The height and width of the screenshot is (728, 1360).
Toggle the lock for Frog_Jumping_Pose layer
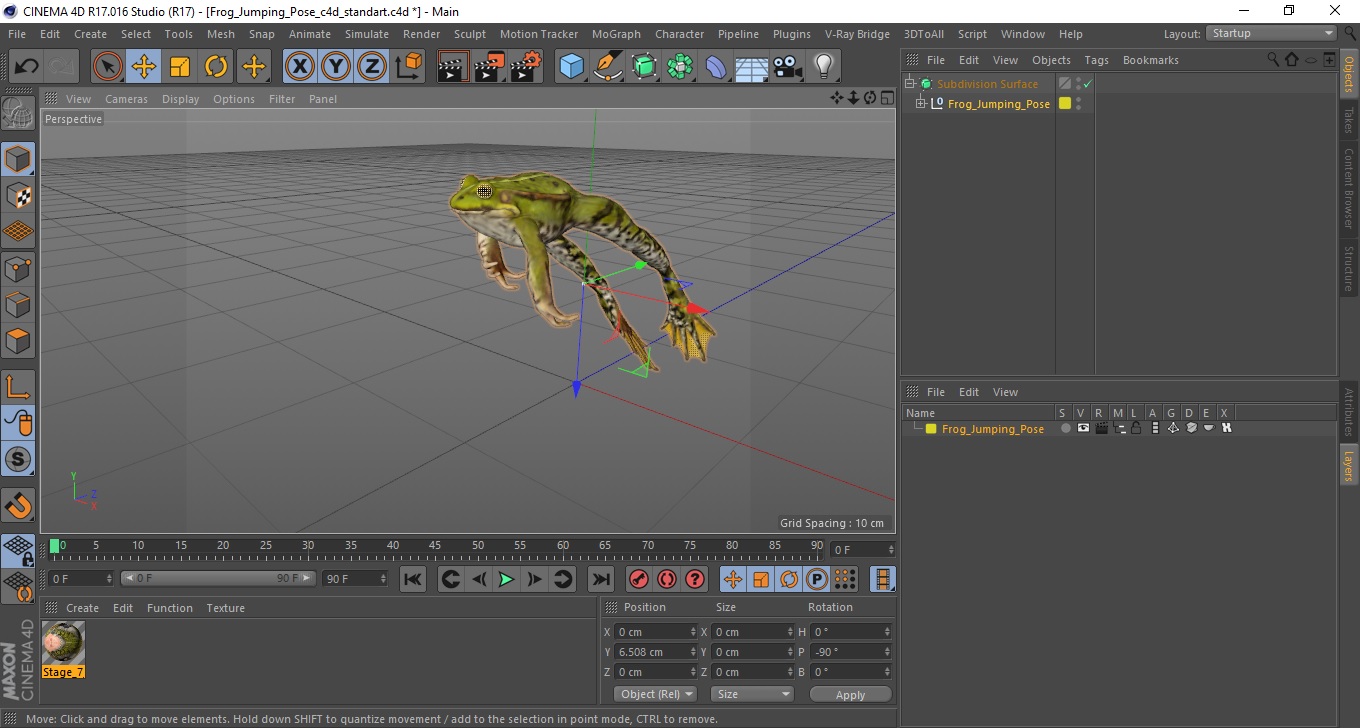coord(1137,428)
